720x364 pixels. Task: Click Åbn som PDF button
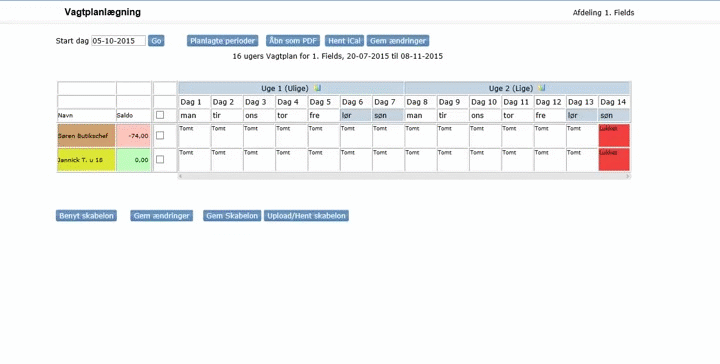293,41
